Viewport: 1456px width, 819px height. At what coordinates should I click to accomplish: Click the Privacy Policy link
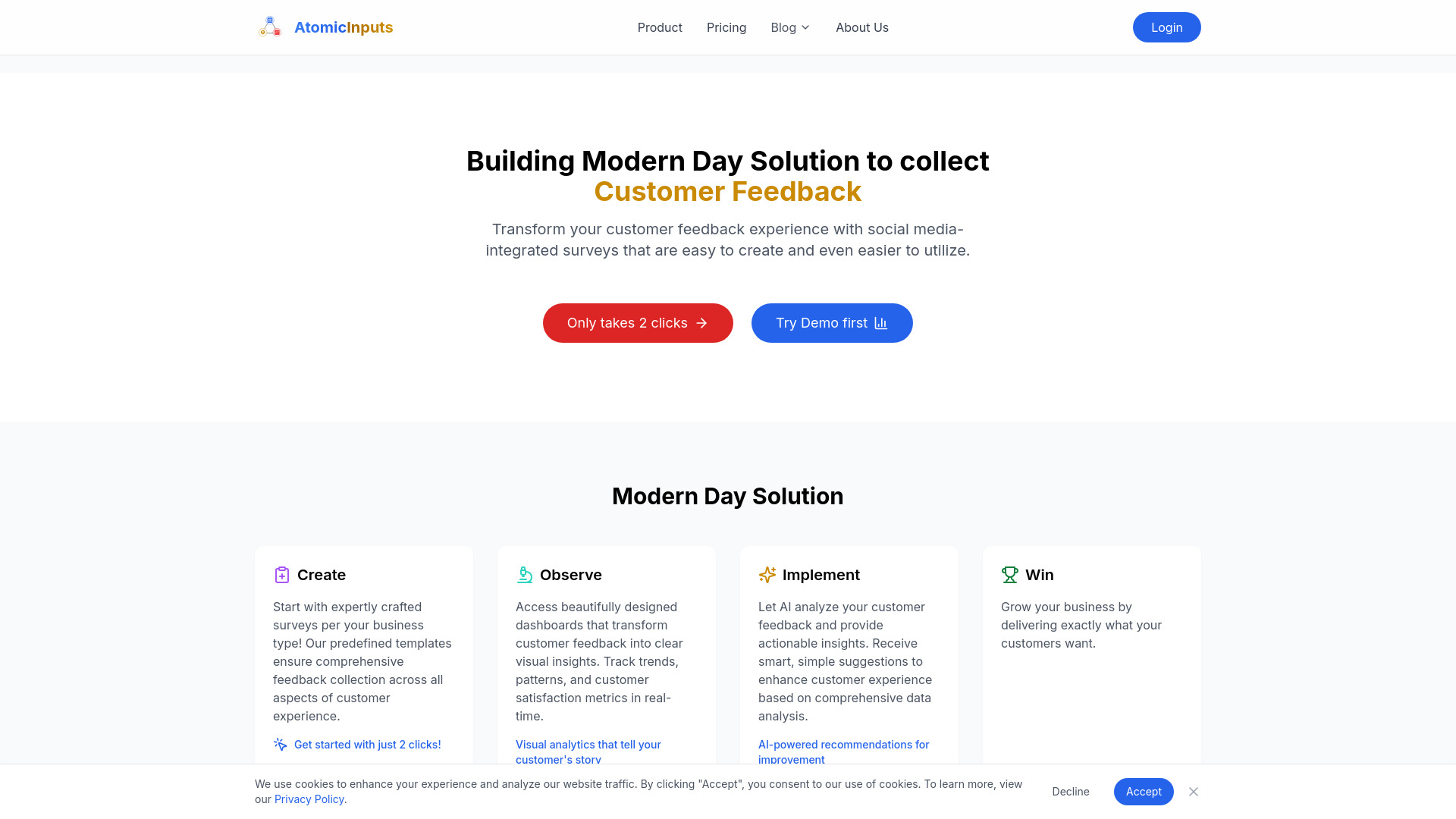(308, 798)
